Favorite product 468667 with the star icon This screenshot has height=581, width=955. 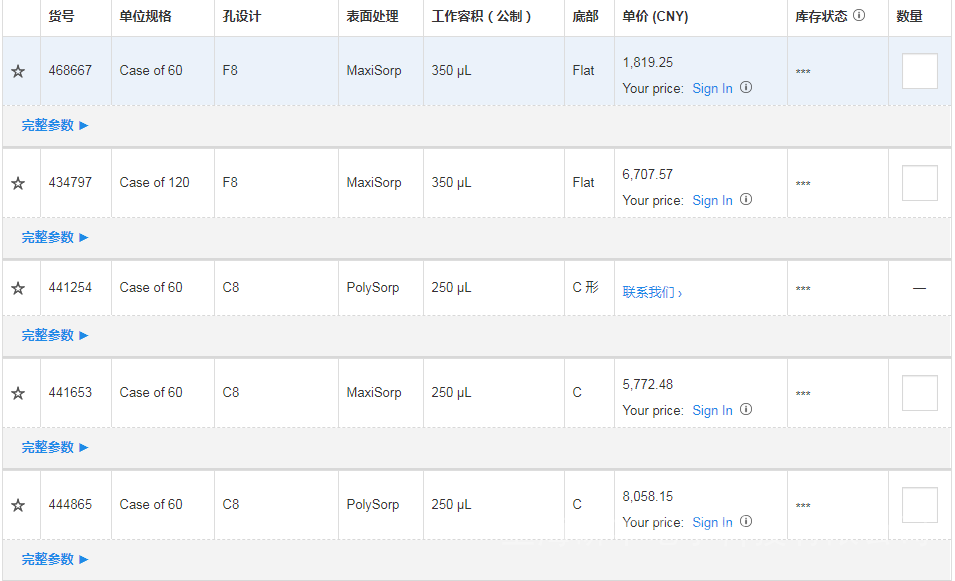tap(18, 71)
